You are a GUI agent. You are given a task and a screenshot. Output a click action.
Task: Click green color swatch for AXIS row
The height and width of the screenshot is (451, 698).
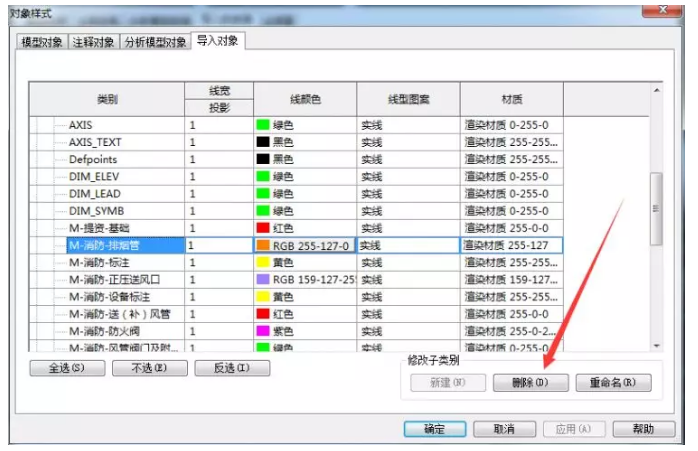tap(263, 125)
